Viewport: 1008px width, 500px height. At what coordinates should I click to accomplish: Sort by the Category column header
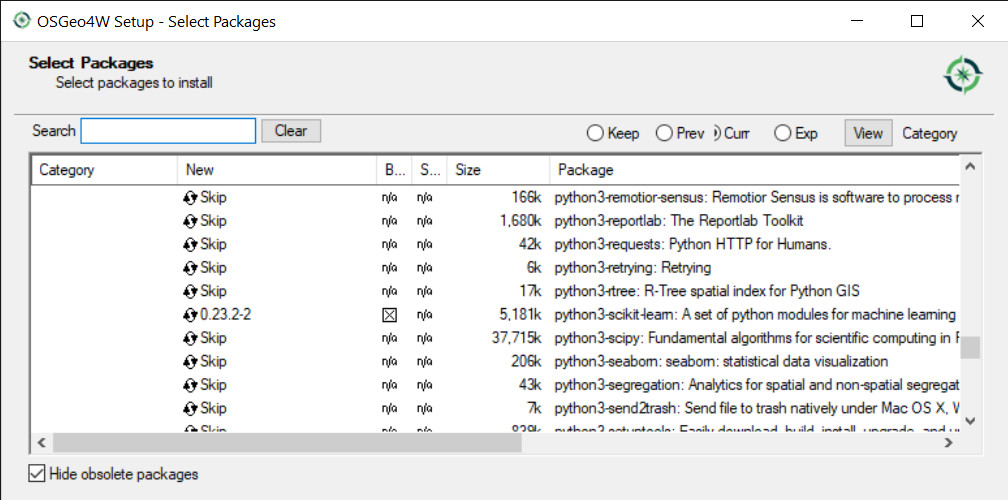pos(104,170)
